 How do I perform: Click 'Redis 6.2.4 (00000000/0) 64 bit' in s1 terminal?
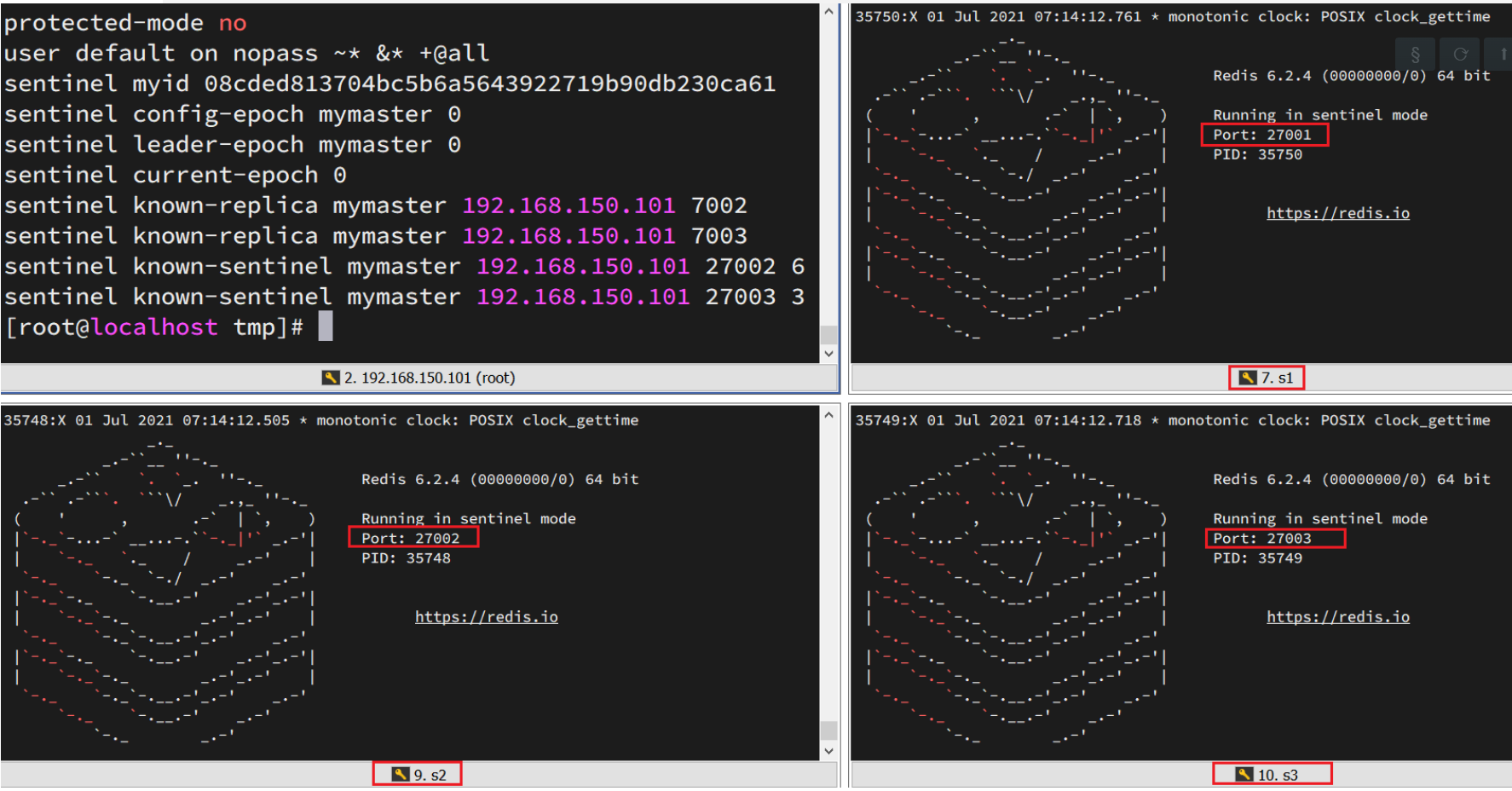coord(1352,76)
